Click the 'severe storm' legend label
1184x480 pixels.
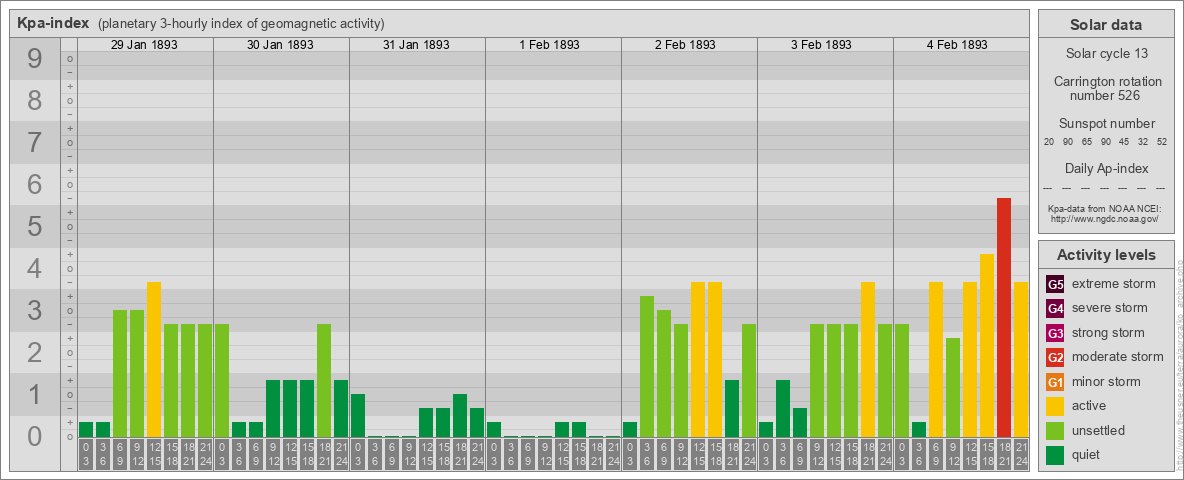pyautogui.click(x=1110, y=308)
